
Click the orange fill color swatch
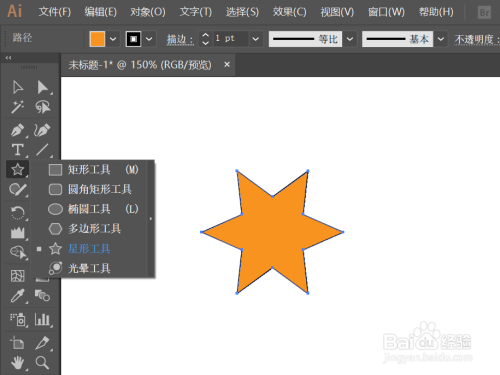(x=97, y=39)
